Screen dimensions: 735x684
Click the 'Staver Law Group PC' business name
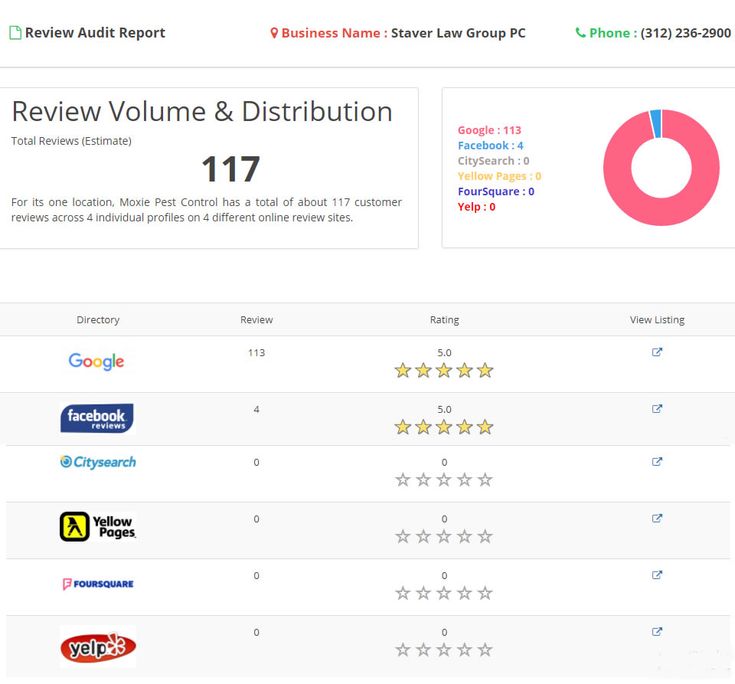[458, 33]
